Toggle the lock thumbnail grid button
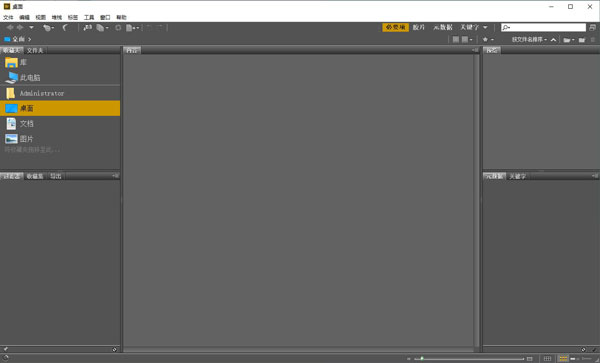The width and height of the screenshot is (600, 363). 547,359
